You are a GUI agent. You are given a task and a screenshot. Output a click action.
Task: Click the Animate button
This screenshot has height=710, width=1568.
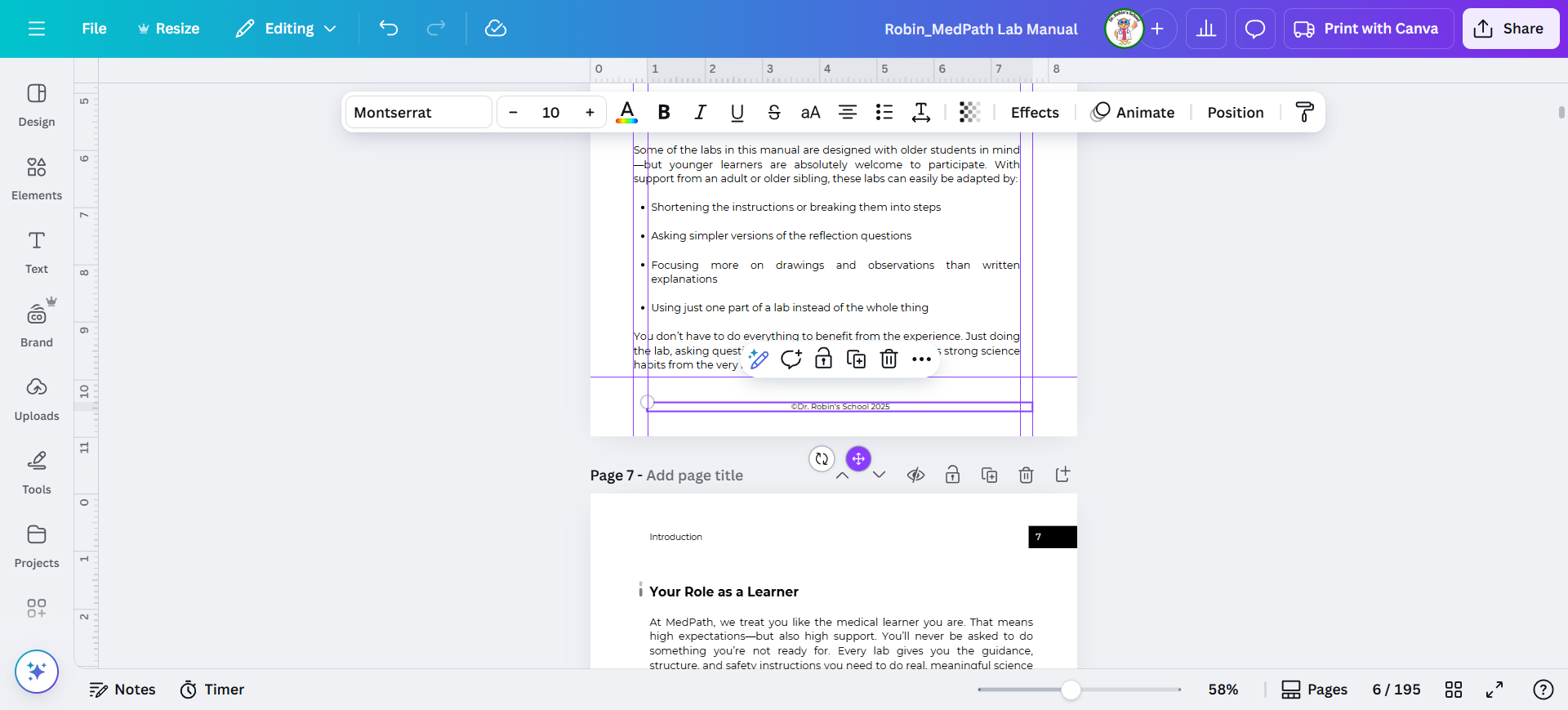tap(1134, 112)
